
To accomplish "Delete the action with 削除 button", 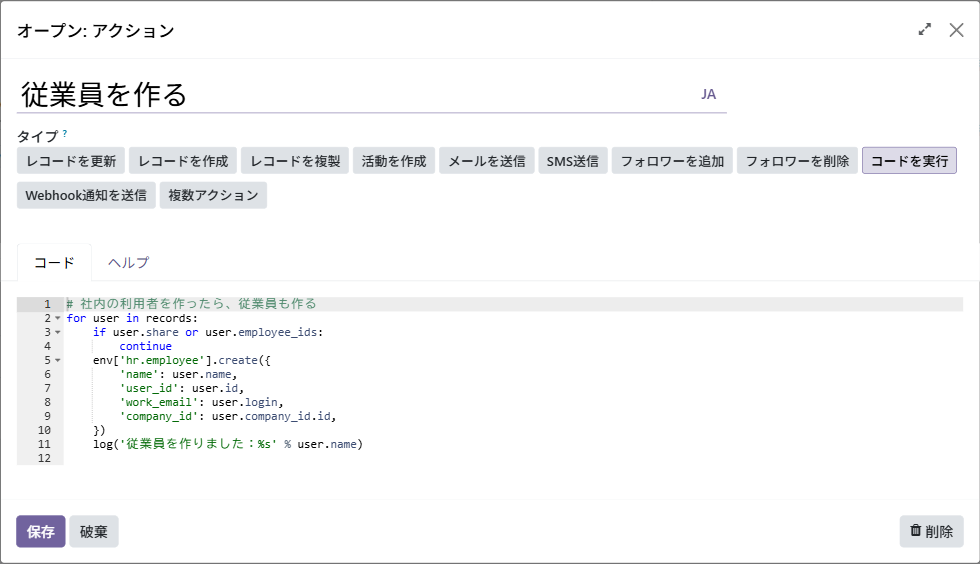I will pyautogui.click(x=931, y=531).
